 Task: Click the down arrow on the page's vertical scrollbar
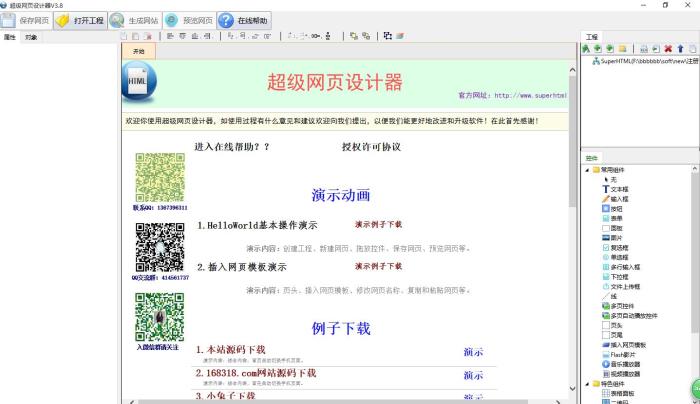573,388
